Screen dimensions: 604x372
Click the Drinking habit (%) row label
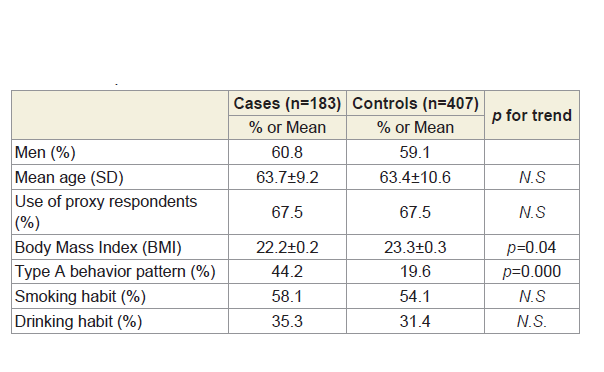78,322
